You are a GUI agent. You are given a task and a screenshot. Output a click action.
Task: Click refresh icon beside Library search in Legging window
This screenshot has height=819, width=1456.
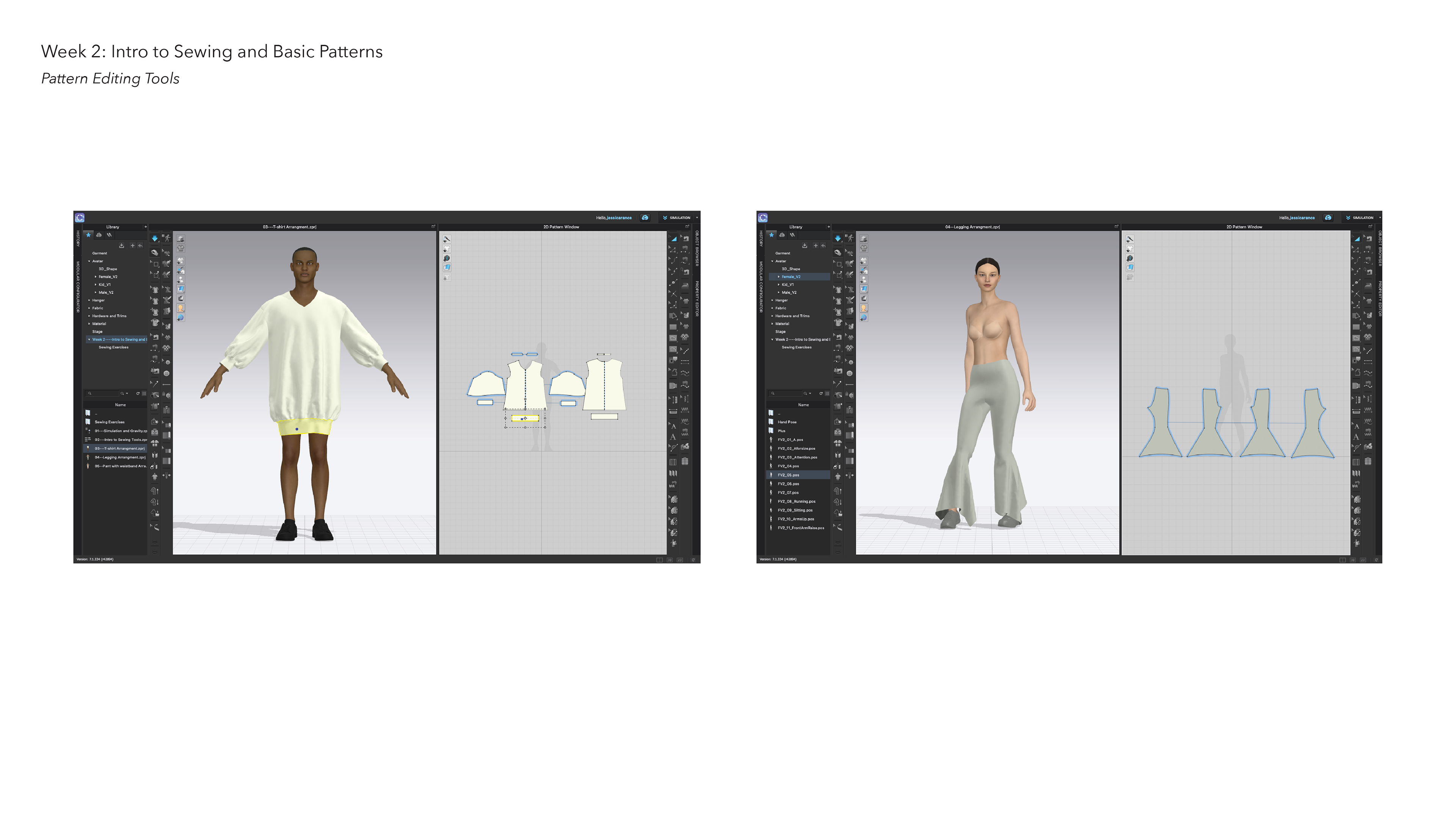[x=821, y=394]
